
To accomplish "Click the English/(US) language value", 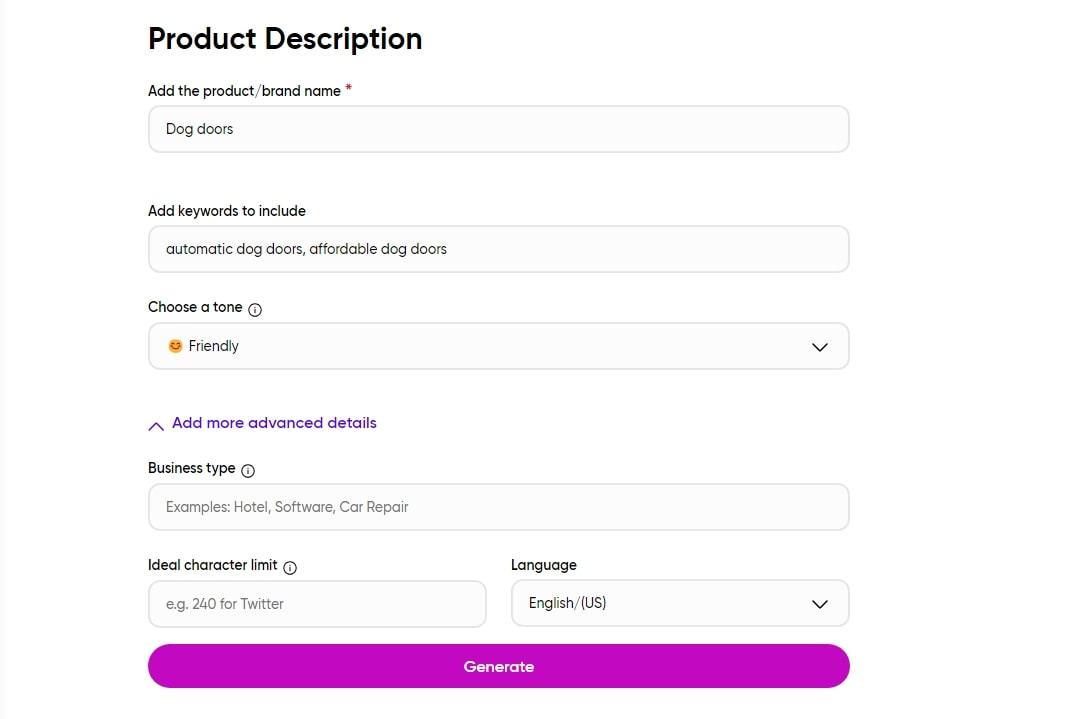I will [x=567, y=603].
